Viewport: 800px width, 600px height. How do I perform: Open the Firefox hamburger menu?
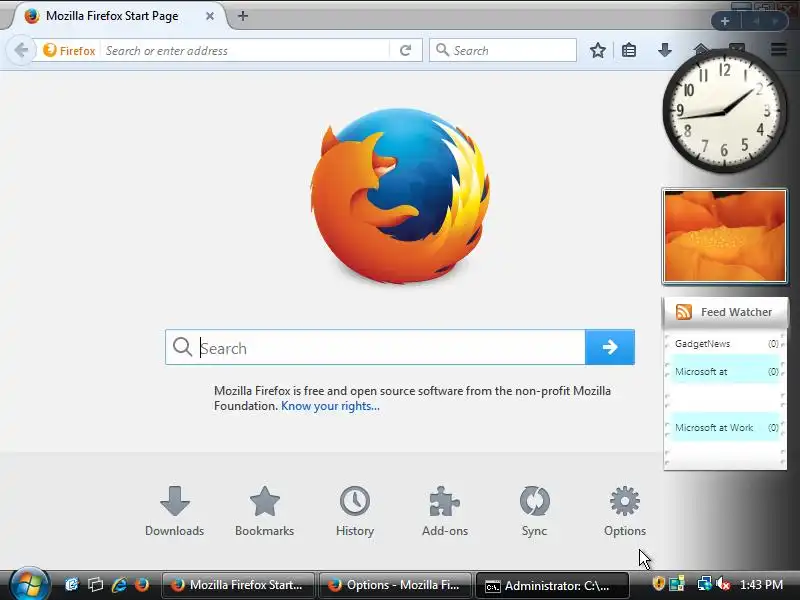click(779, 49)
